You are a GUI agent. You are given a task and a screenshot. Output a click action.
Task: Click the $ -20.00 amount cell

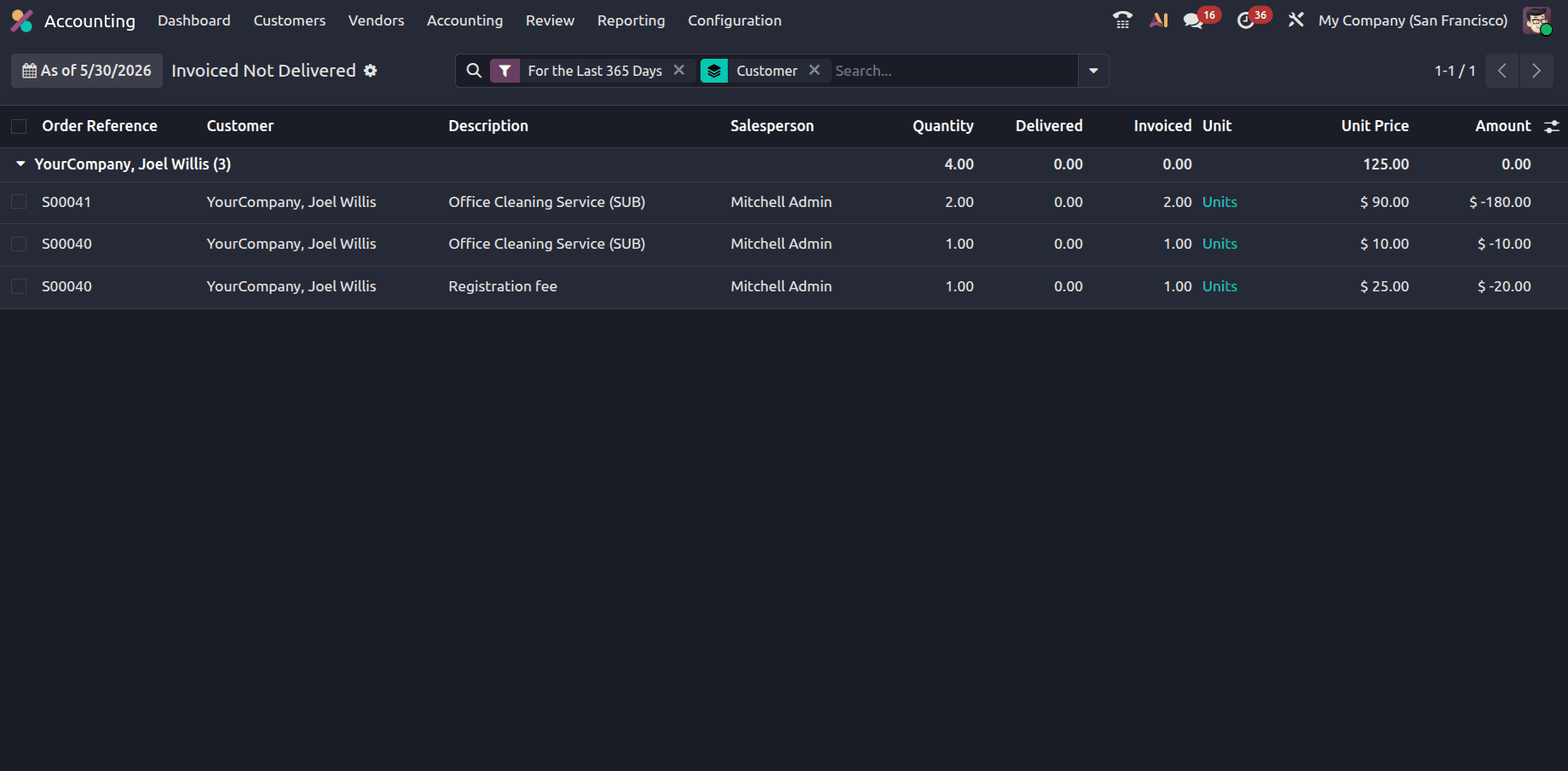pos(1504,286)
